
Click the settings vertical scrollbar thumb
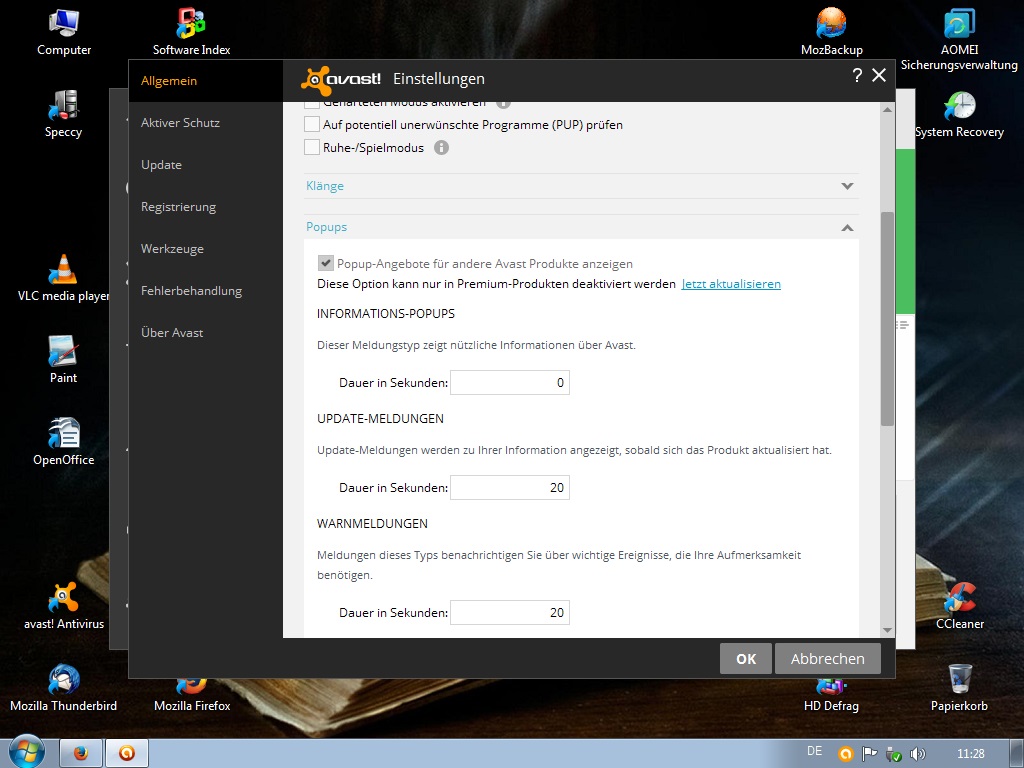(887, 319)
